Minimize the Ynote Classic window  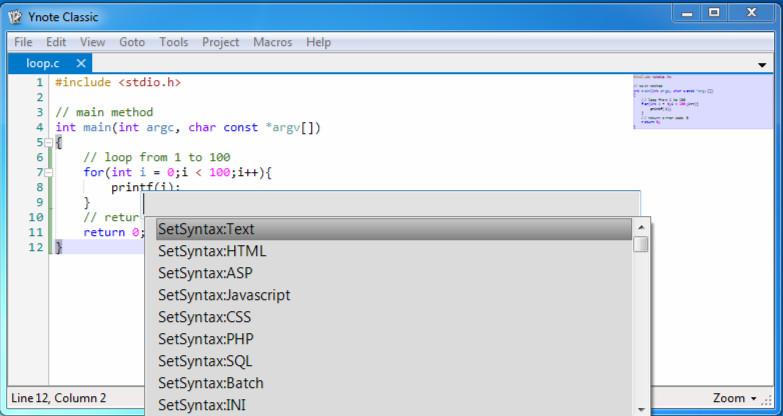687,13
